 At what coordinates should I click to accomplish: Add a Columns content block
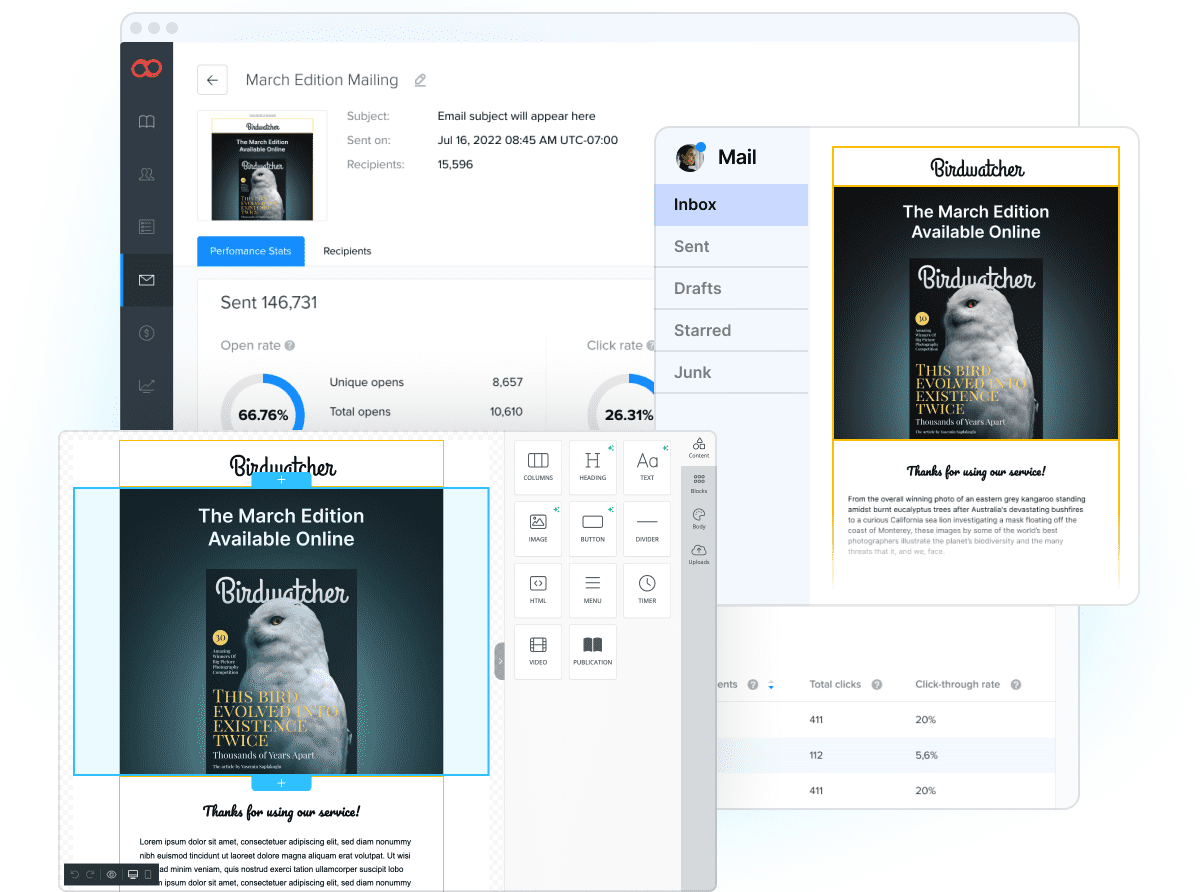click(x=538, y=467)
